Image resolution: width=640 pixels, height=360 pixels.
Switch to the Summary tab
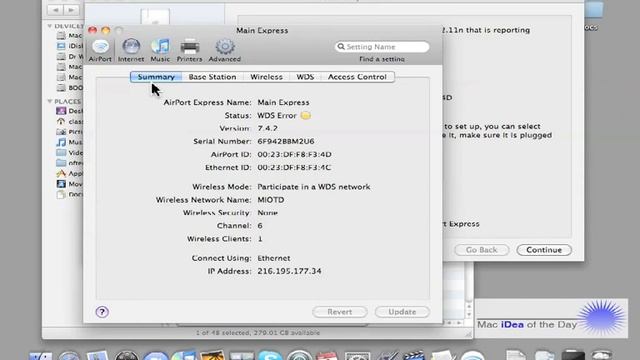point(156,77)
